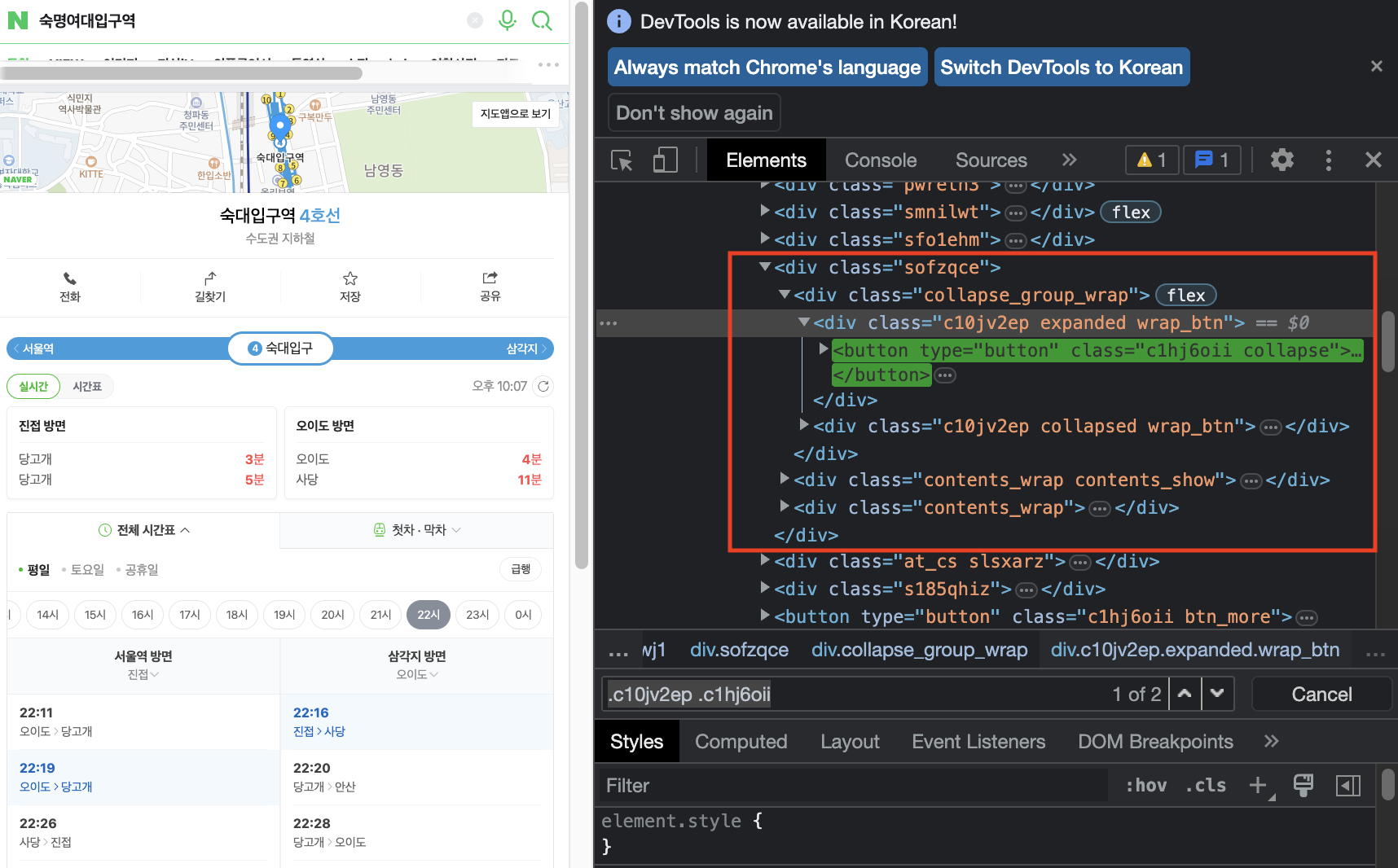
Task: Select the 22시 hour chip
Action: (x=429, y=615)
